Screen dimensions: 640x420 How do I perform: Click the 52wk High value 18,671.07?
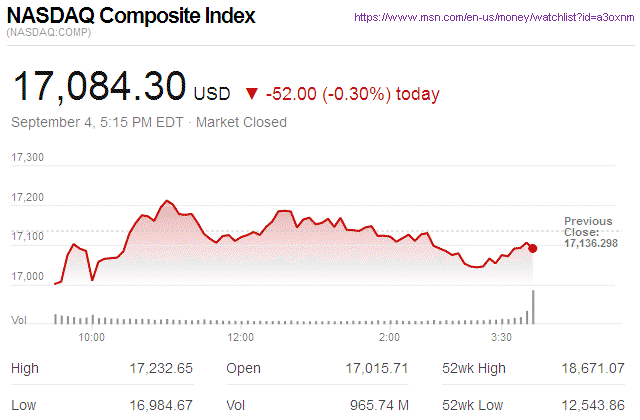[x=593, y=368]
